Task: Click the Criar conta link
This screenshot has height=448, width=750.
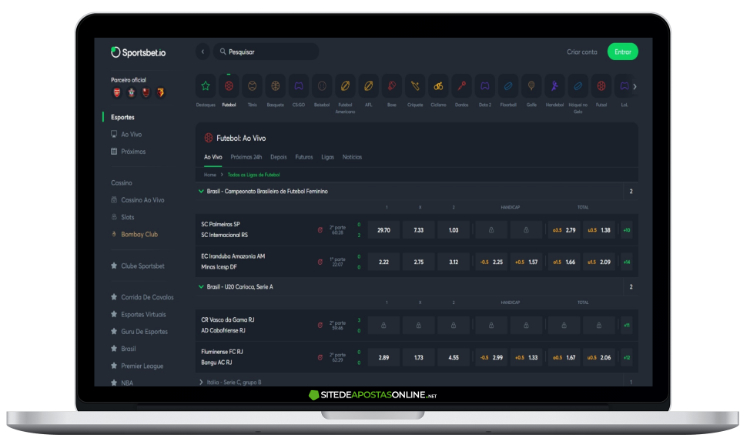Action: (x=582, y=52)
